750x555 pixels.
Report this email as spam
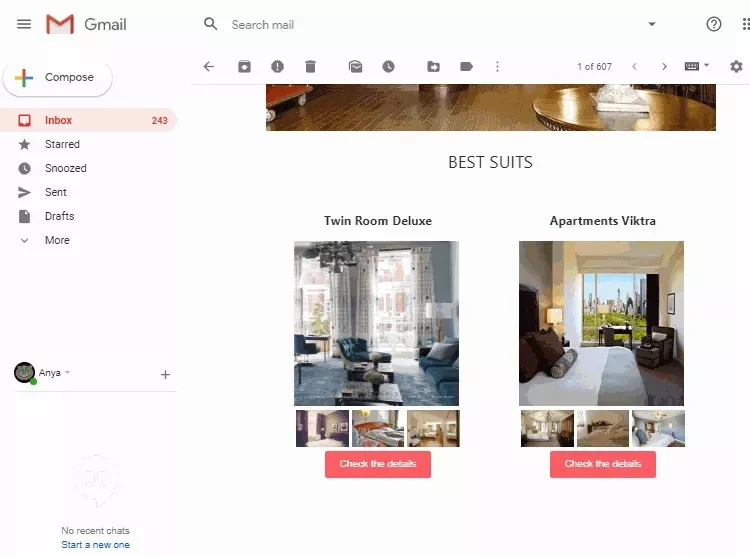coord(277,67)
